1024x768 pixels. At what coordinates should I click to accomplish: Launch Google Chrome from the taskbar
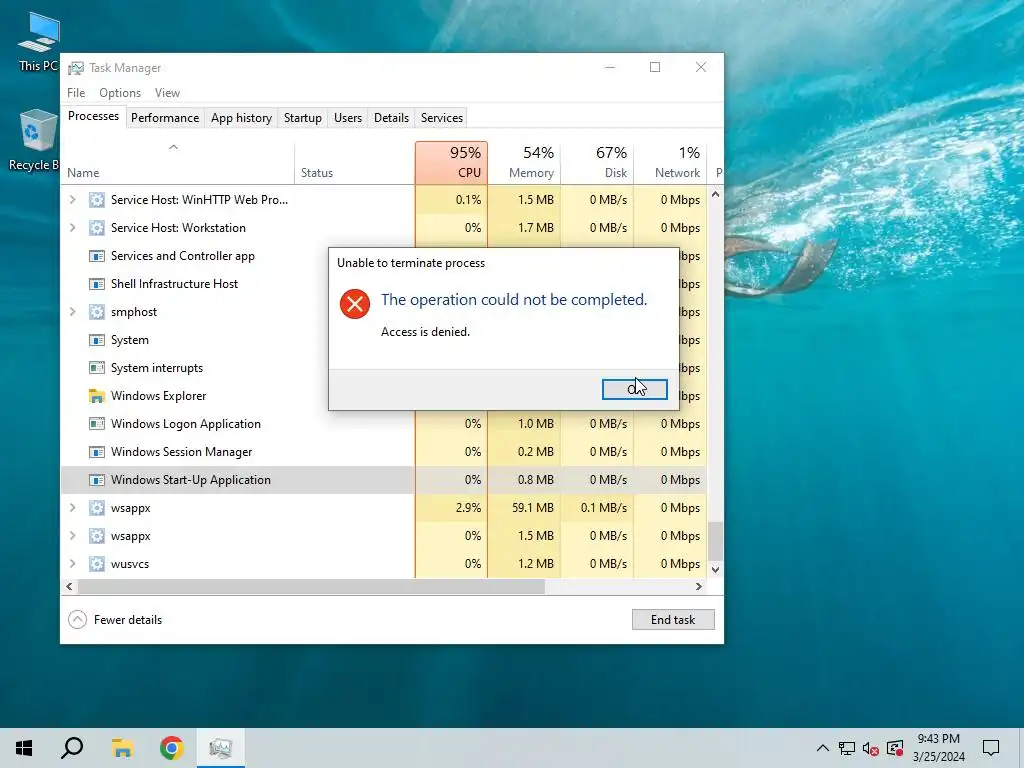tap(172, 748)
